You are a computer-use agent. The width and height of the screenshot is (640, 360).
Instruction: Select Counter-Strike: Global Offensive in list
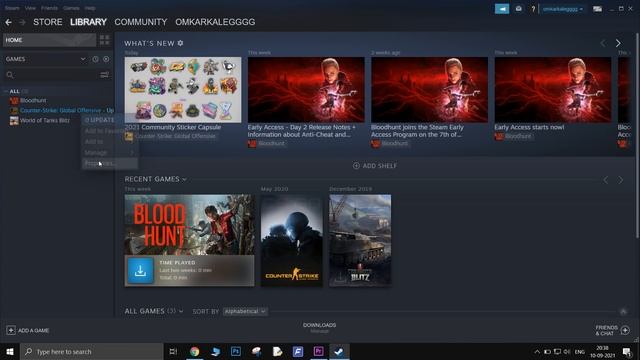60,111
